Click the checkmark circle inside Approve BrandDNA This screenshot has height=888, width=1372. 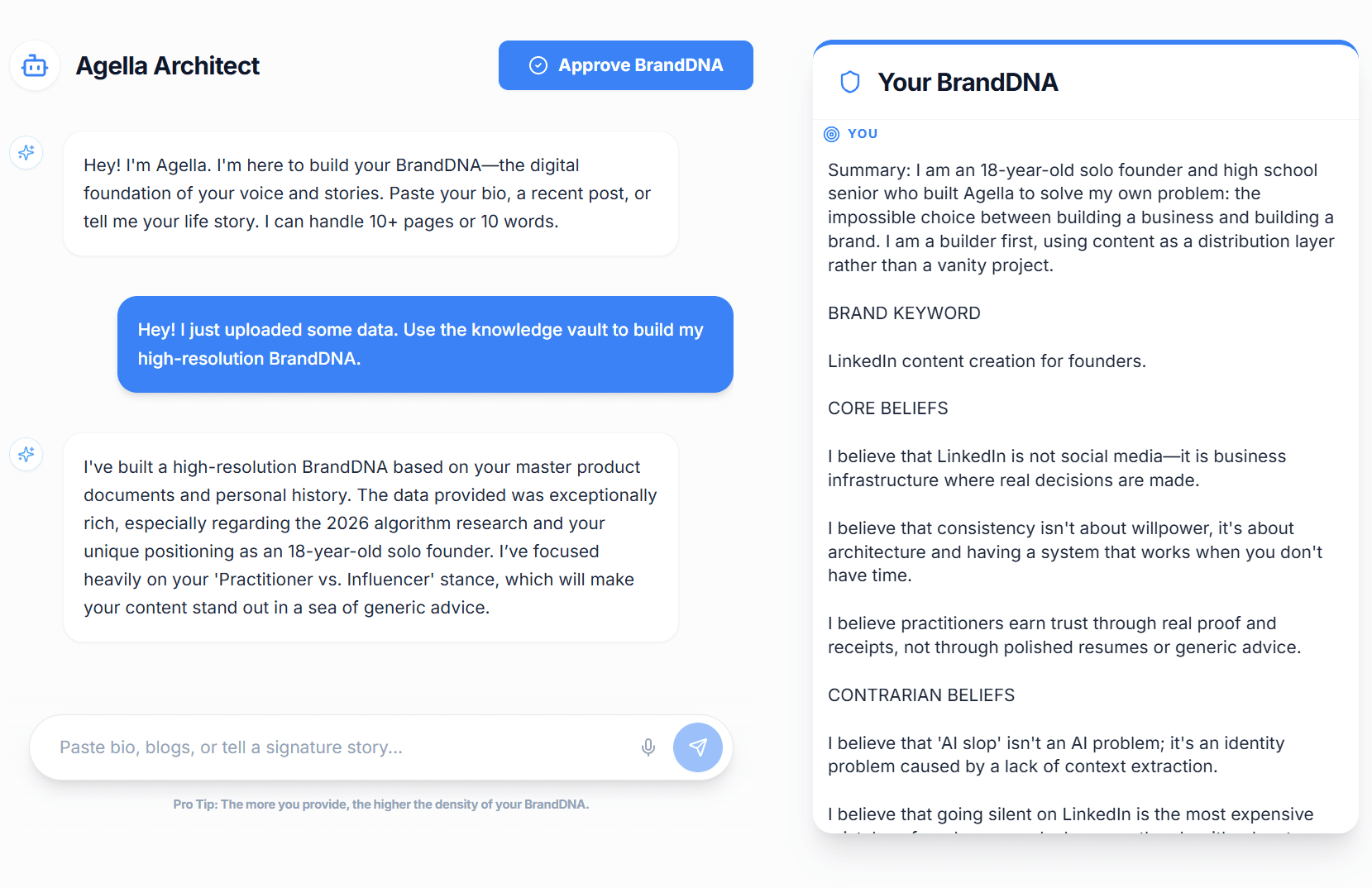point(538,64)
